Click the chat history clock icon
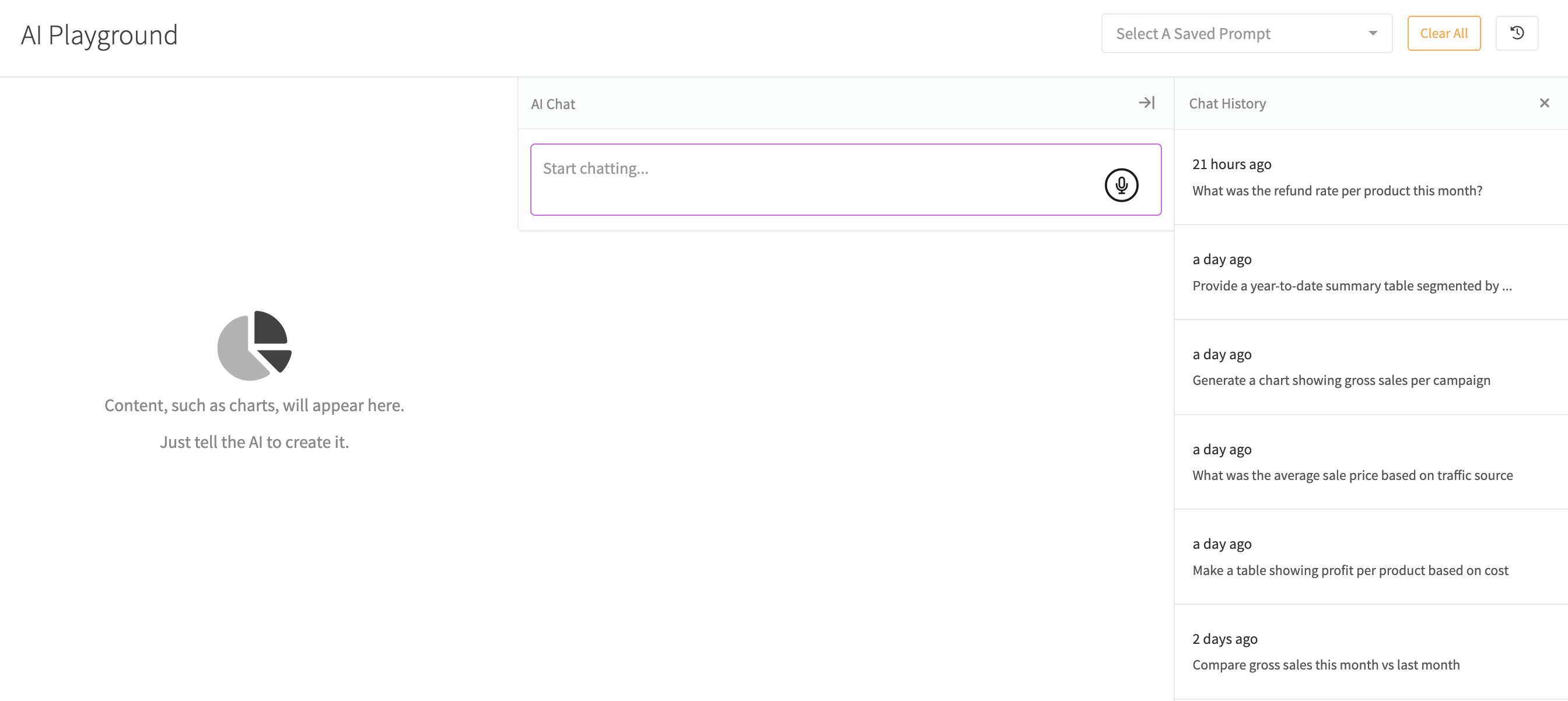The height and width of the screenshot is (701, 1568). pyautogui.click(x=1517, y=33)
